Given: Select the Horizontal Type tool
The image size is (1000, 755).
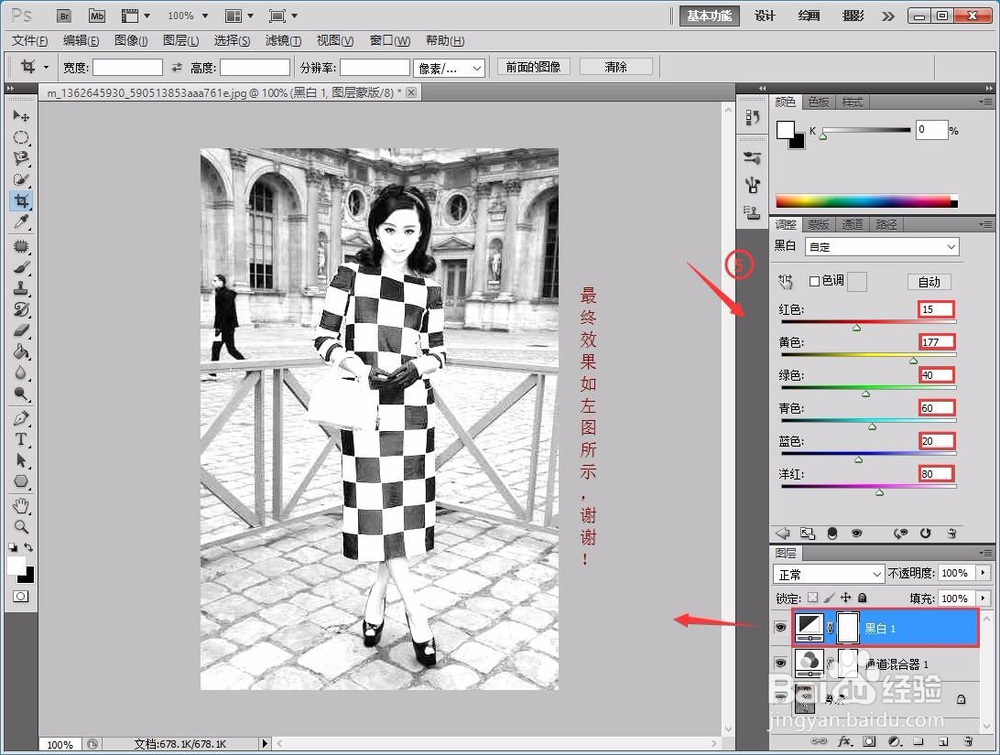Looking at the screenshot, I should pos(21,439).
